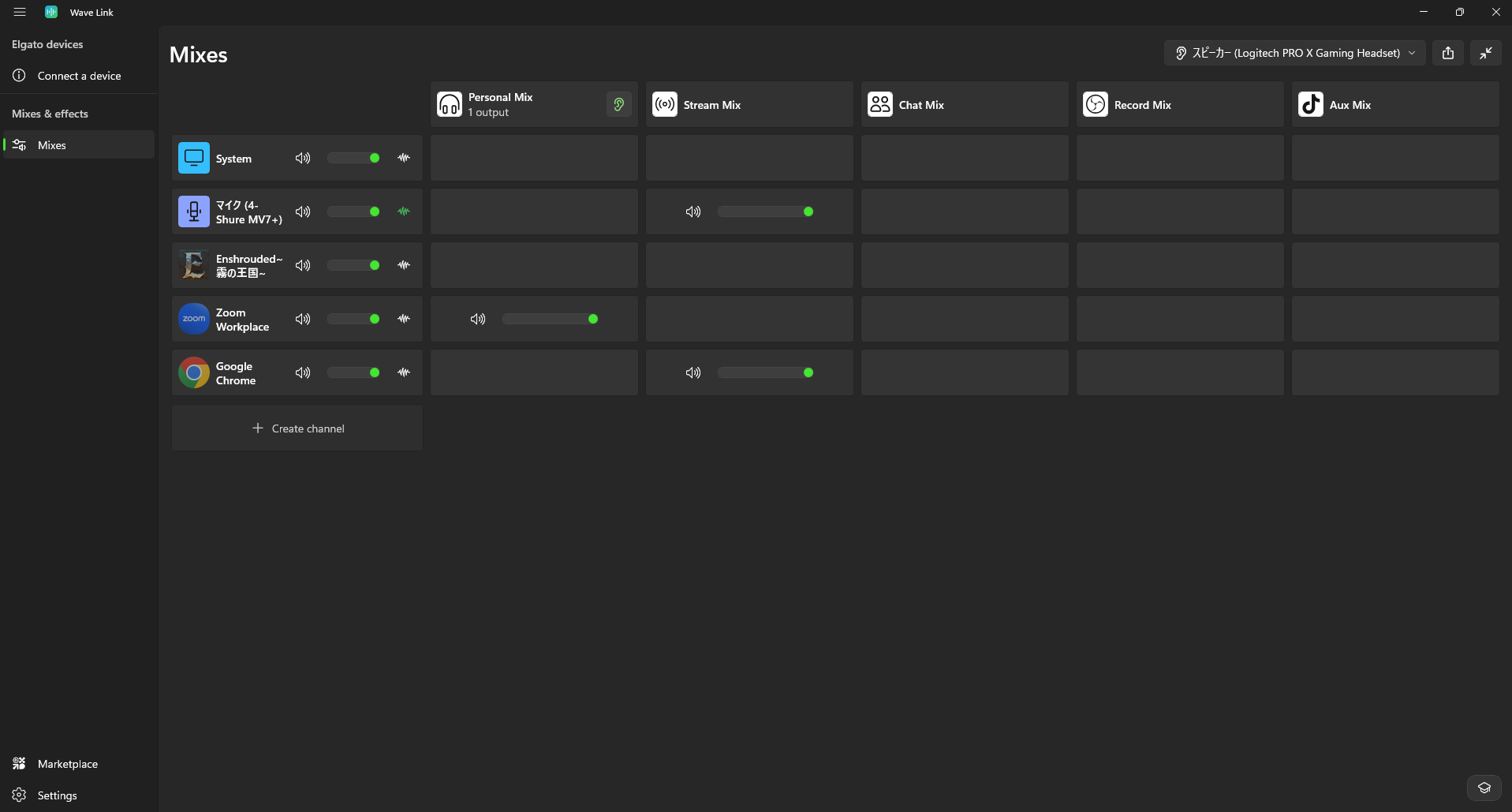
Task: Click the Settings gear icon
Action: [20, 795]
